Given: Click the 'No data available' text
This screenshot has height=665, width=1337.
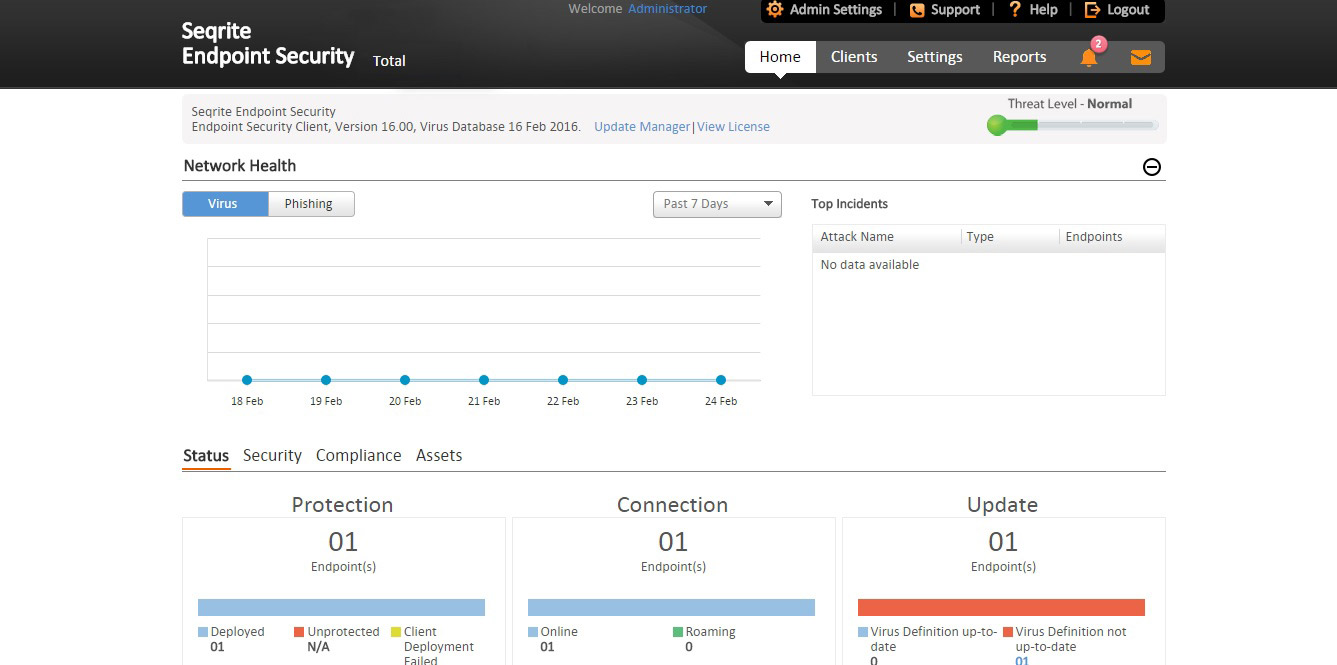Looking at the screenshot, I should 869,265.
